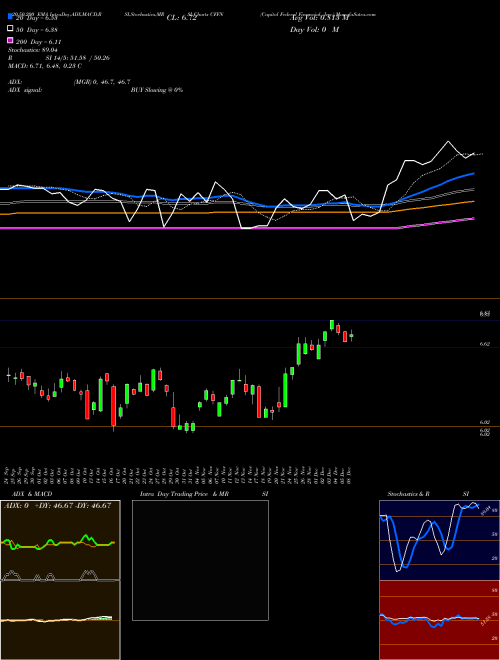Screen dimensions: 500x660
Task: Click the 'Stochastics & R' panel title
Action: pos(408,494)
